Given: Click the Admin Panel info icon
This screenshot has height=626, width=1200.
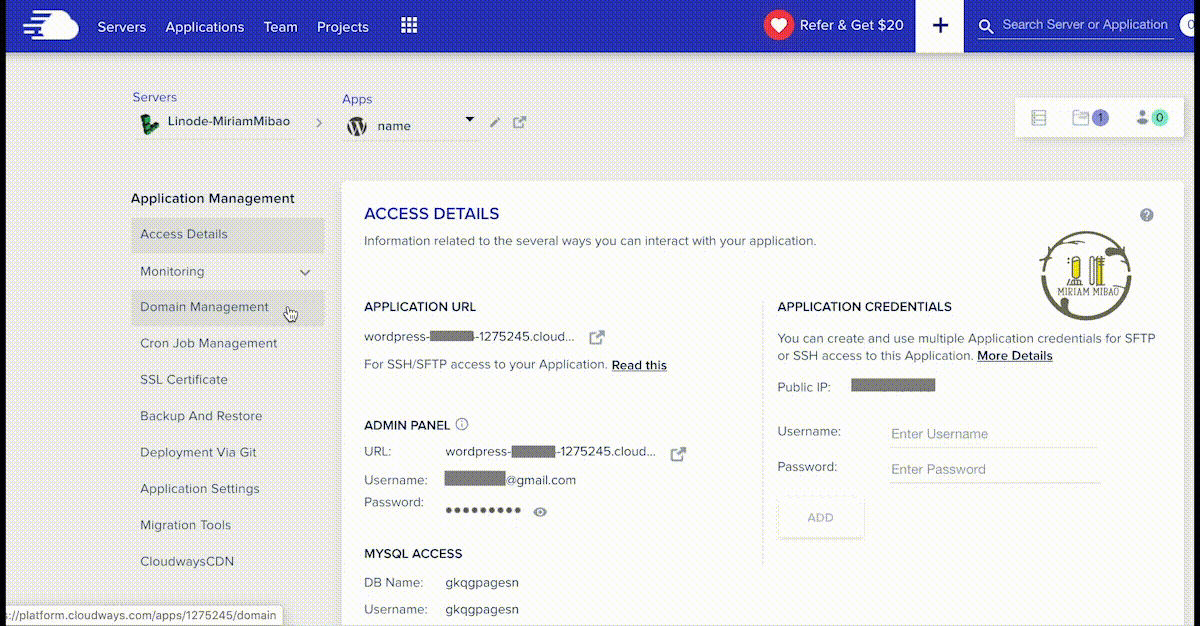Looking at the screenshot, I should click(462, 424).
